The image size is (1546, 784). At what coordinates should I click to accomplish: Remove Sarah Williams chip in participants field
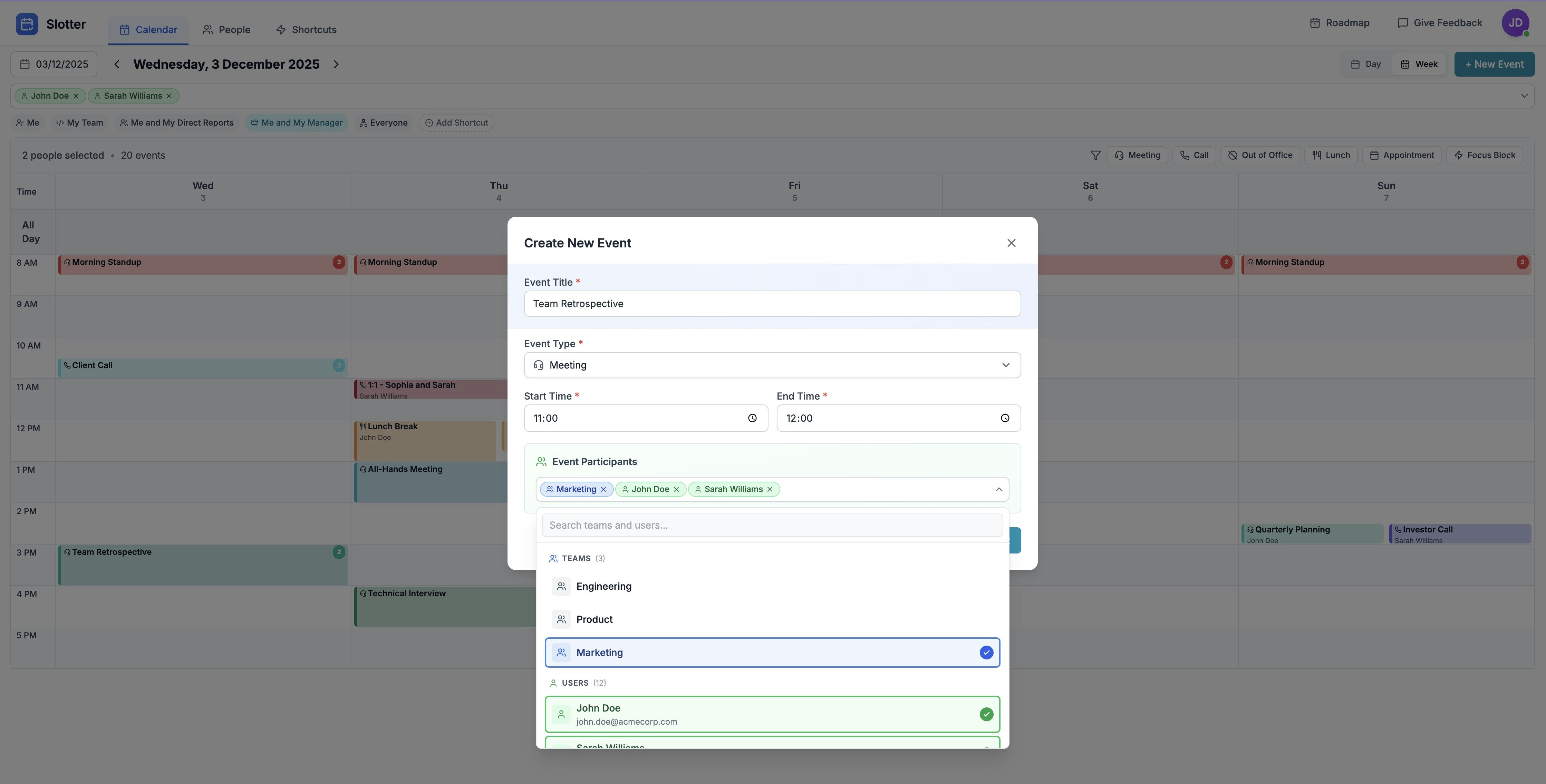770,489
